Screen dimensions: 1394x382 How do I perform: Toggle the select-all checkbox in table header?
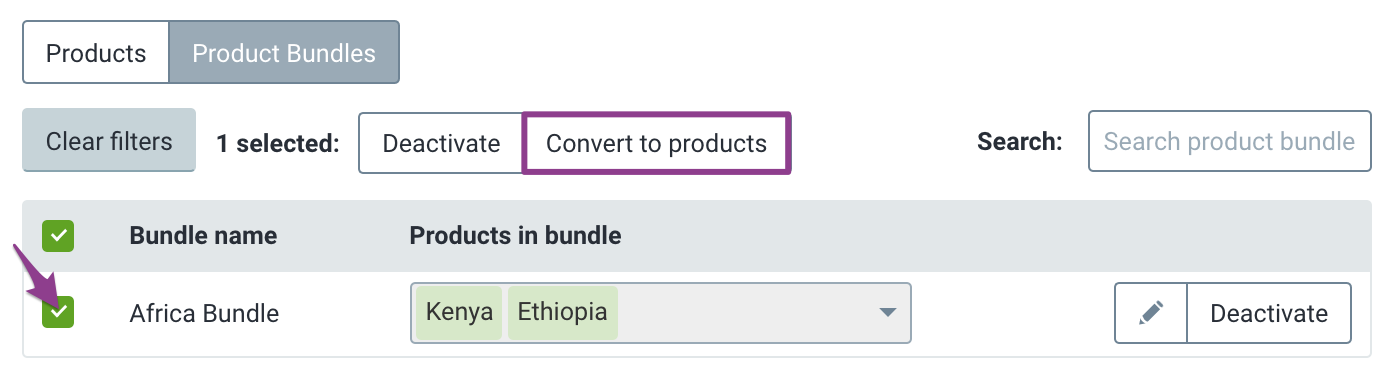coord(58,236)
